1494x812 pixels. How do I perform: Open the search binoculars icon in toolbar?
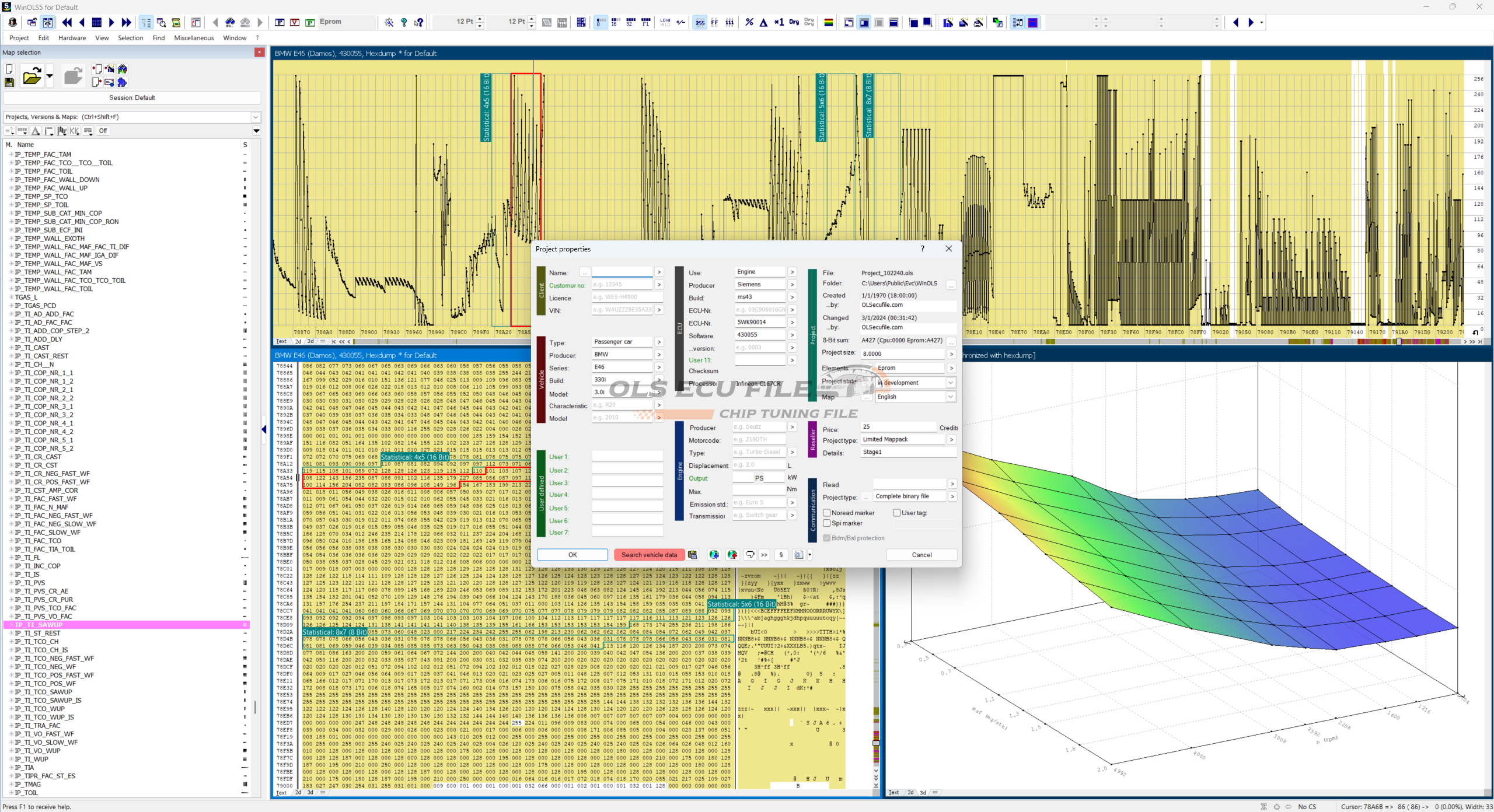[230, 22]
